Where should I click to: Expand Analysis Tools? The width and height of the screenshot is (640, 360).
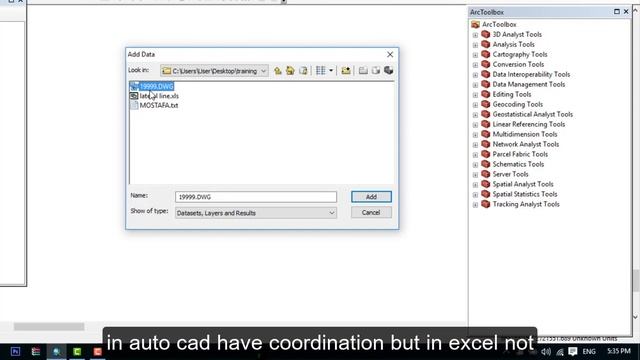pyautogui.click(x=475, y=45)
